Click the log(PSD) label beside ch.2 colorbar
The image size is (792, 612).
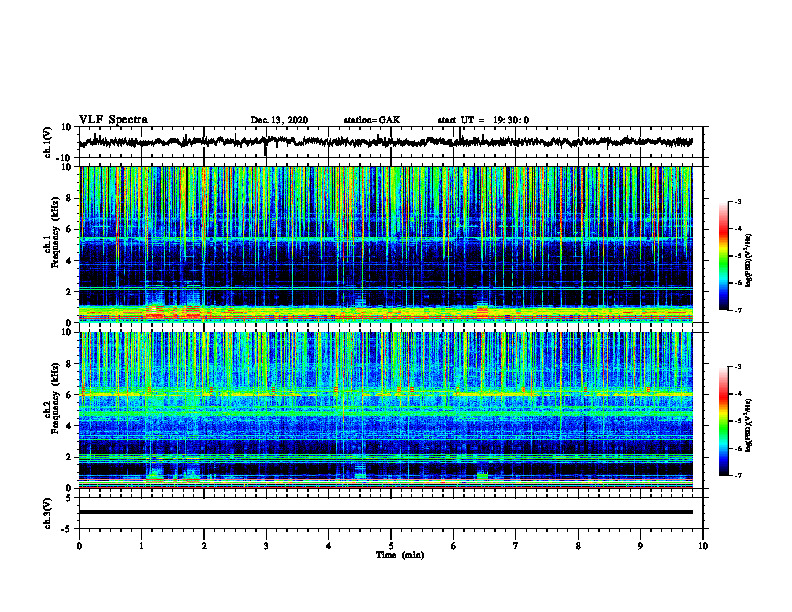(749, 425)
